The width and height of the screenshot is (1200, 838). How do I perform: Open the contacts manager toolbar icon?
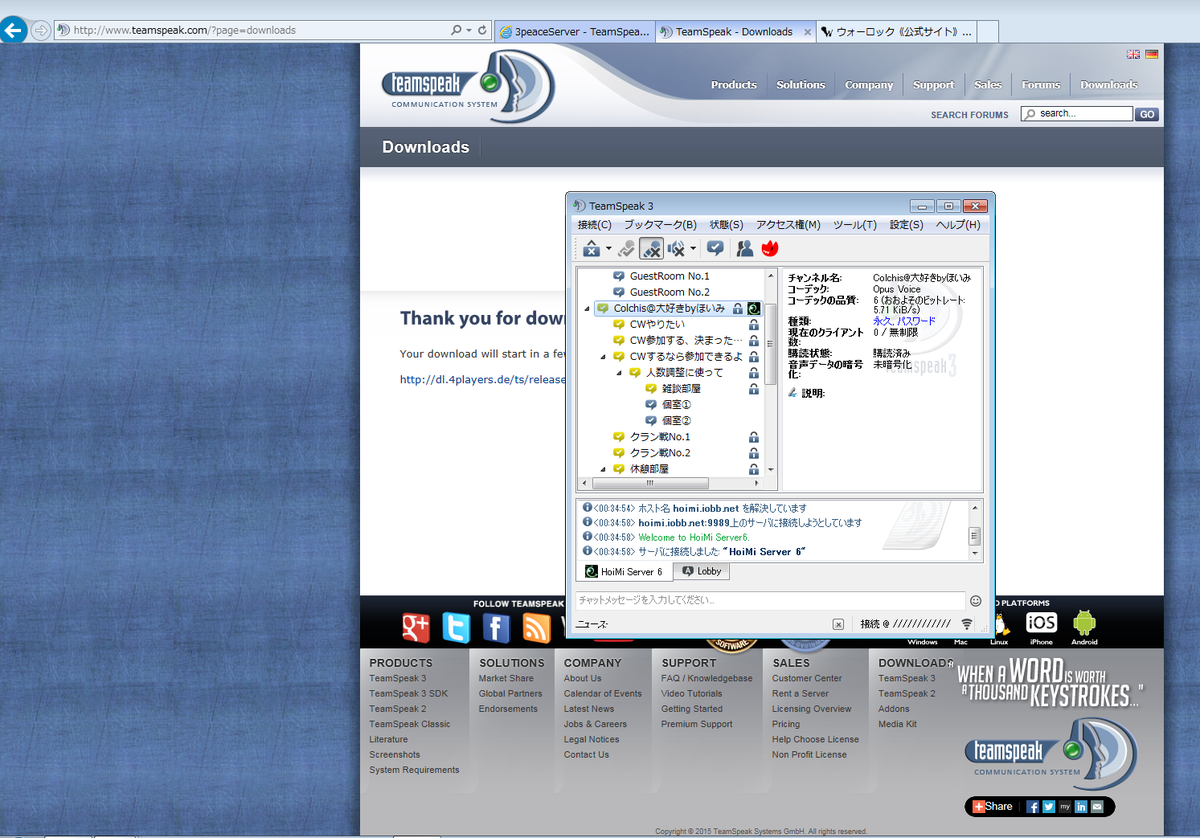[x=745, y=248]
